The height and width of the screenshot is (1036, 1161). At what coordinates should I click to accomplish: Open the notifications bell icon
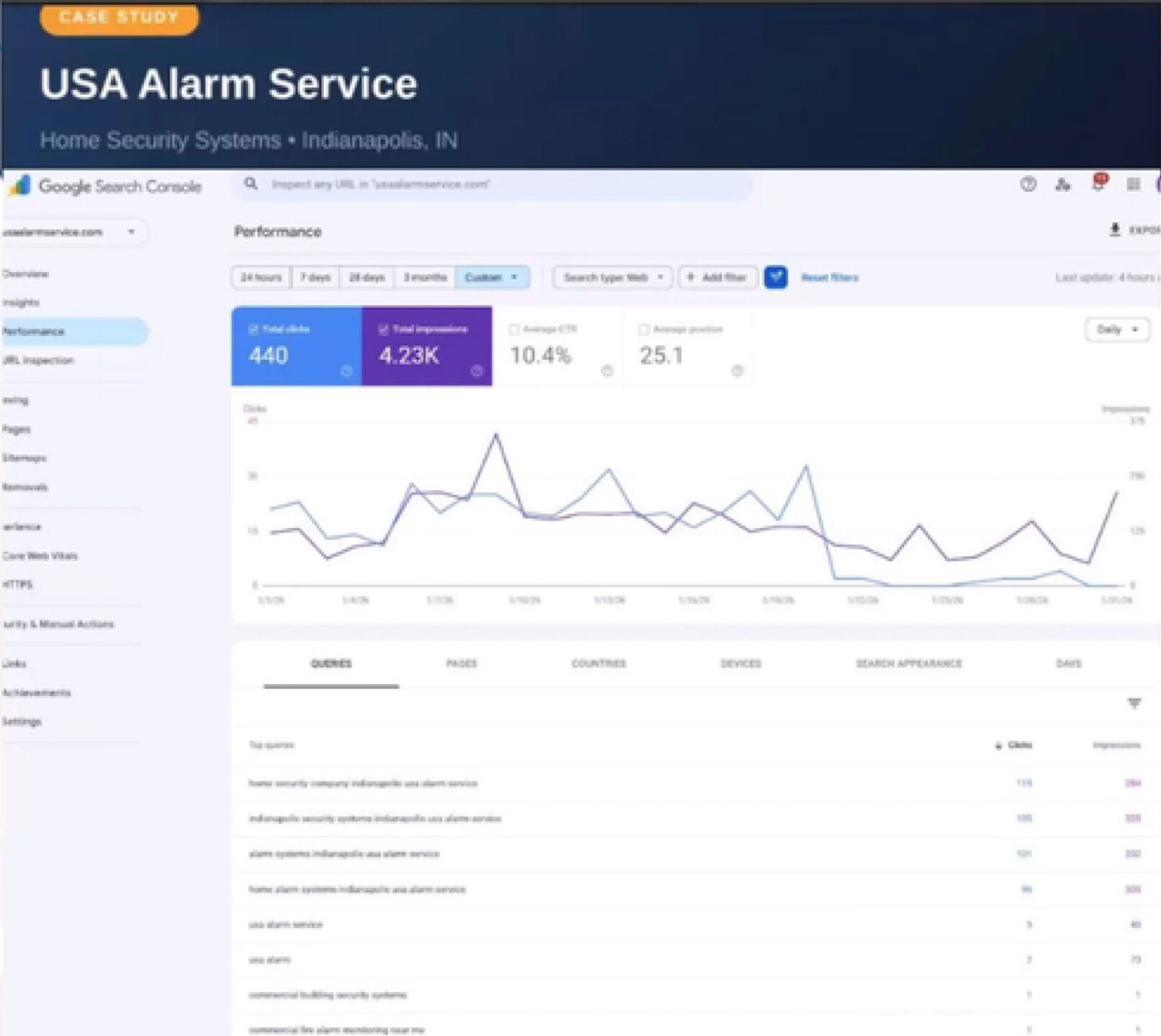click(x=1098, y=183)
